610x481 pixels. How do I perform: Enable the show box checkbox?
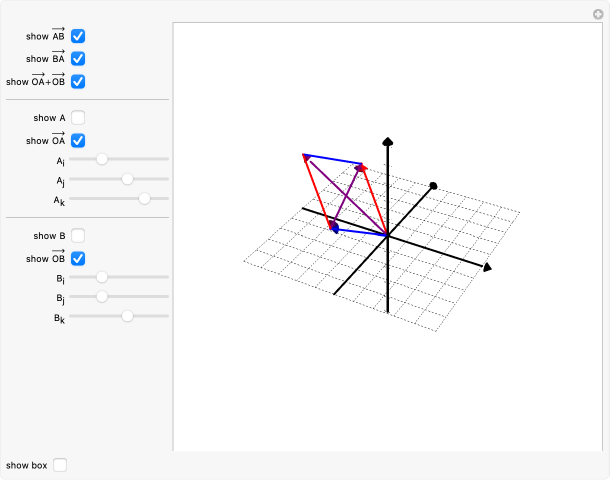coord(60,465)
